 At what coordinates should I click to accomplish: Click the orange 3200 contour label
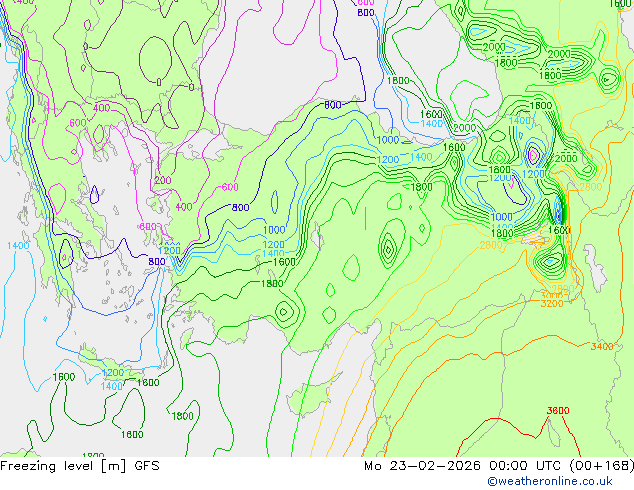pos(552,304)
